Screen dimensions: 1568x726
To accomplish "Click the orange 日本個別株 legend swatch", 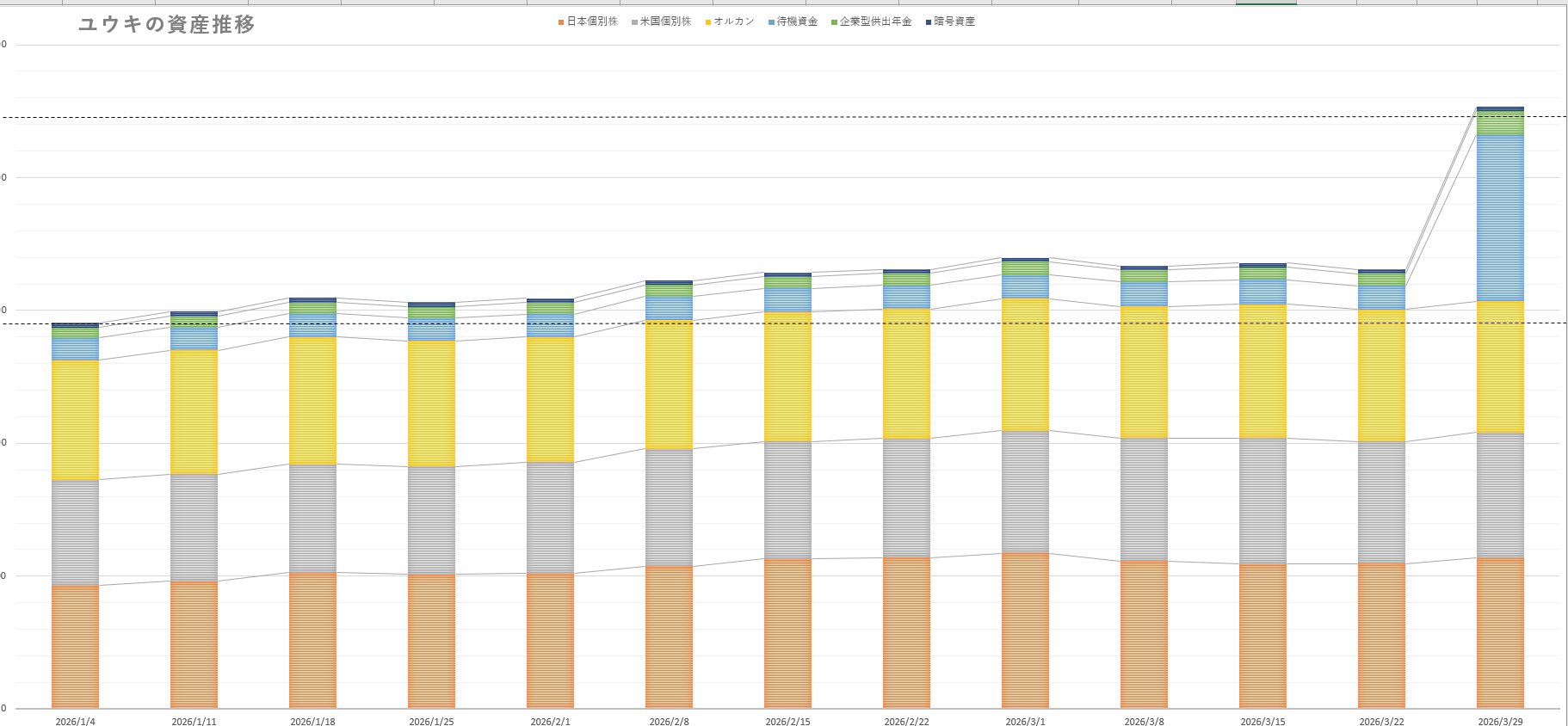I will coord(561,22).
